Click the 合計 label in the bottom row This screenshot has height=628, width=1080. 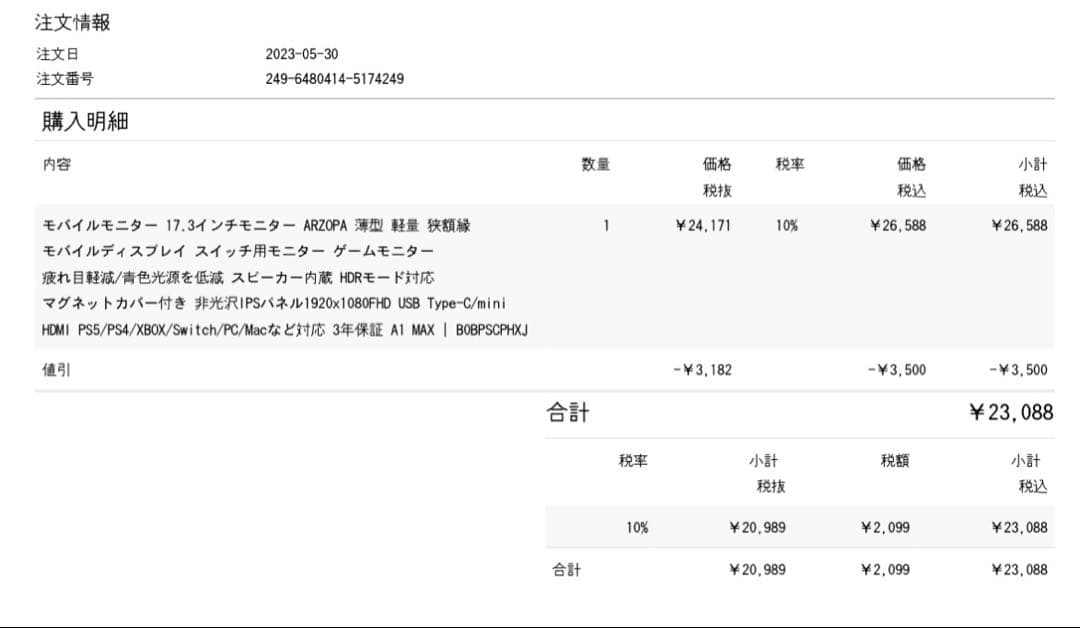coord(567,570)
